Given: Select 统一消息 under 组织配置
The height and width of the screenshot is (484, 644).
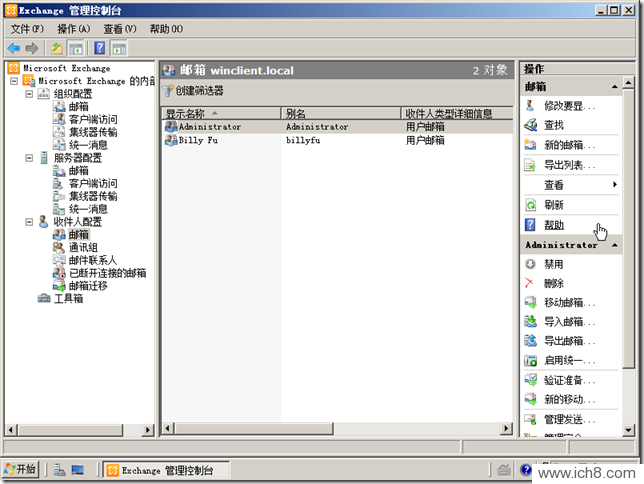Looking at the screenshot, I should 88,145.
